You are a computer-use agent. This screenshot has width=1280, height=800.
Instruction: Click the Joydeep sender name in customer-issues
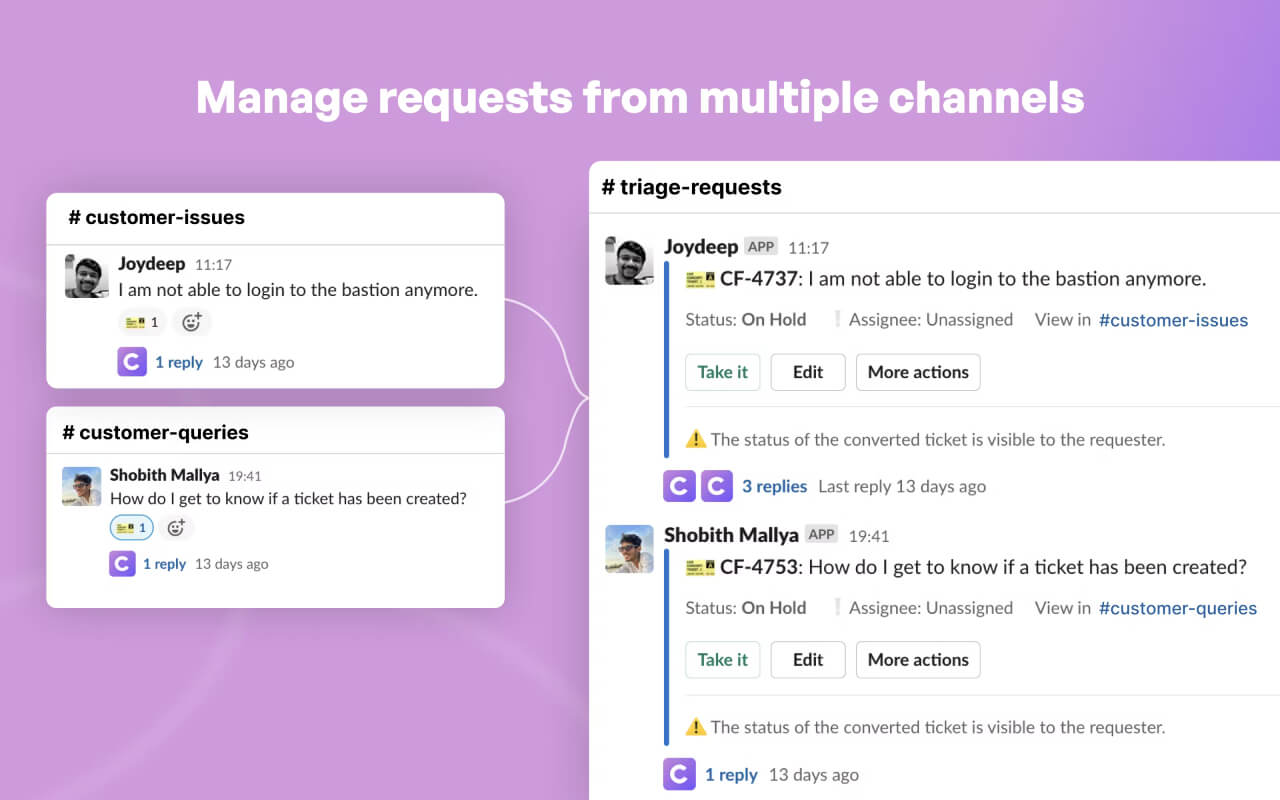pos(152,264)
